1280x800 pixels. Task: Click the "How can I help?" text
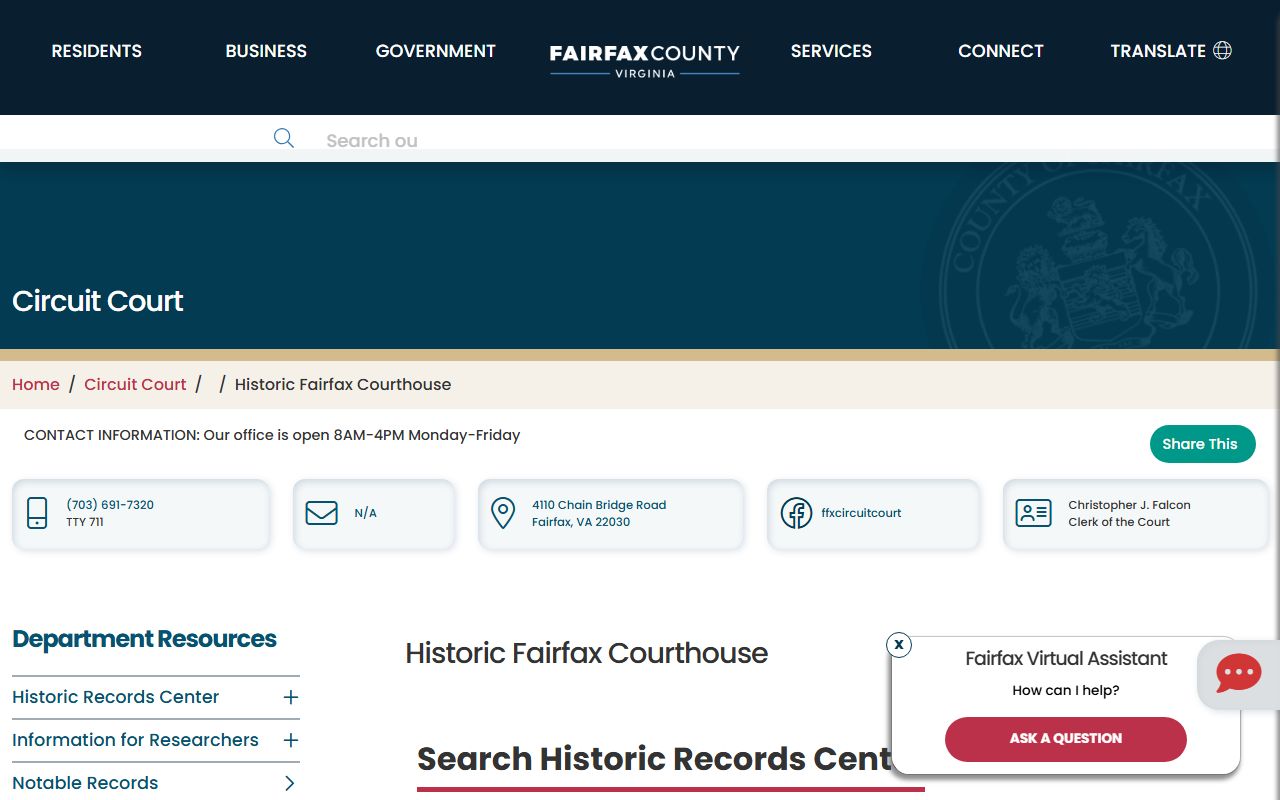click(1066, 690)
